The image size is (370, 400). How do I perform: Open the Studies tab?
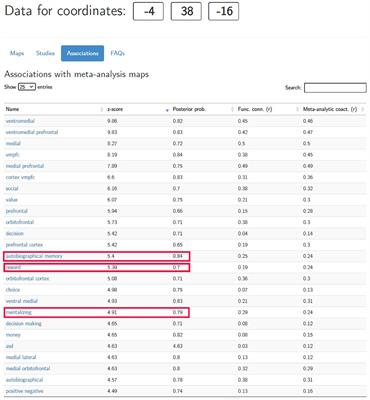click(x=45, y=53)
